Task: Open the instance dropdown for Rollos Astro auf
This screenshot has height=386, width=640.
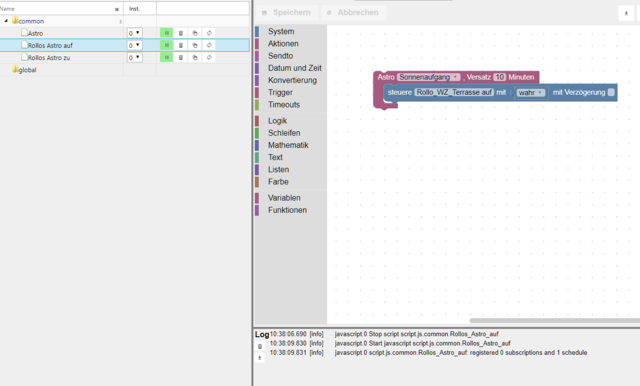Action: pos(134,45)
